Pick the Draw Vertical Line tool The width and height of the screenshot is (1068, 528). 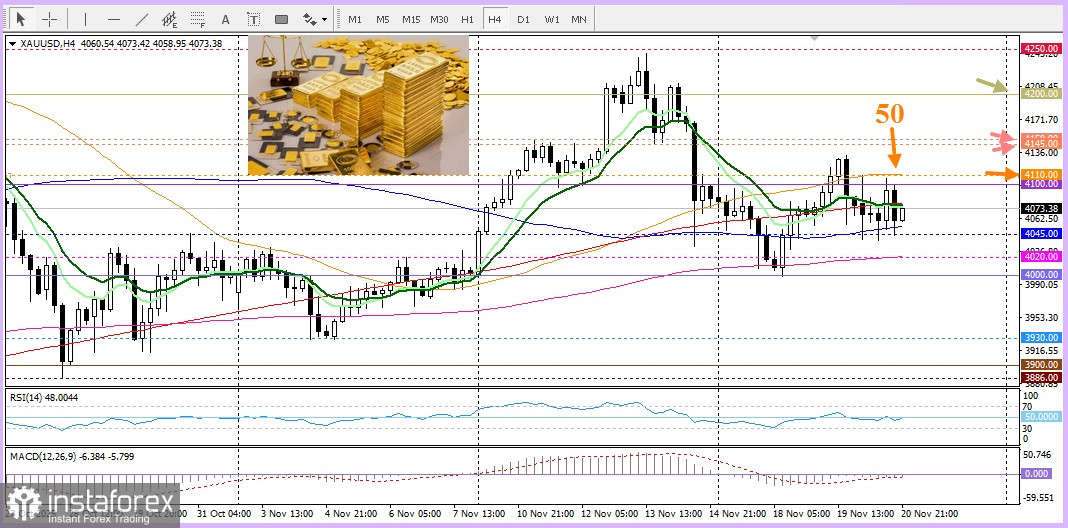point(85,19)
